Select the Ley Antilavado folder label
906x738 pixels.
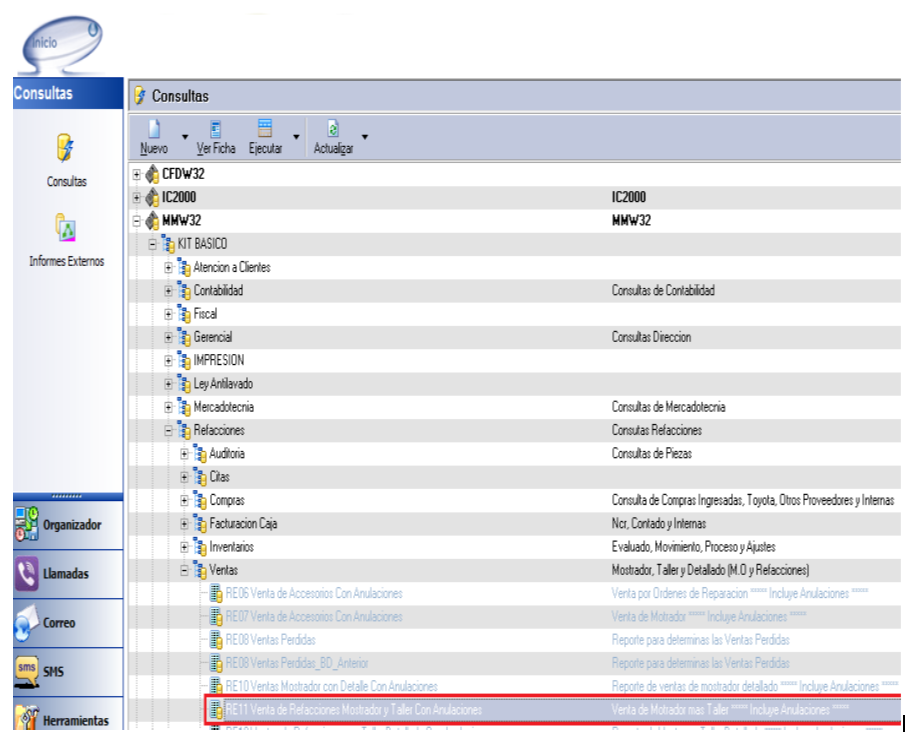[x=223, y=384]
